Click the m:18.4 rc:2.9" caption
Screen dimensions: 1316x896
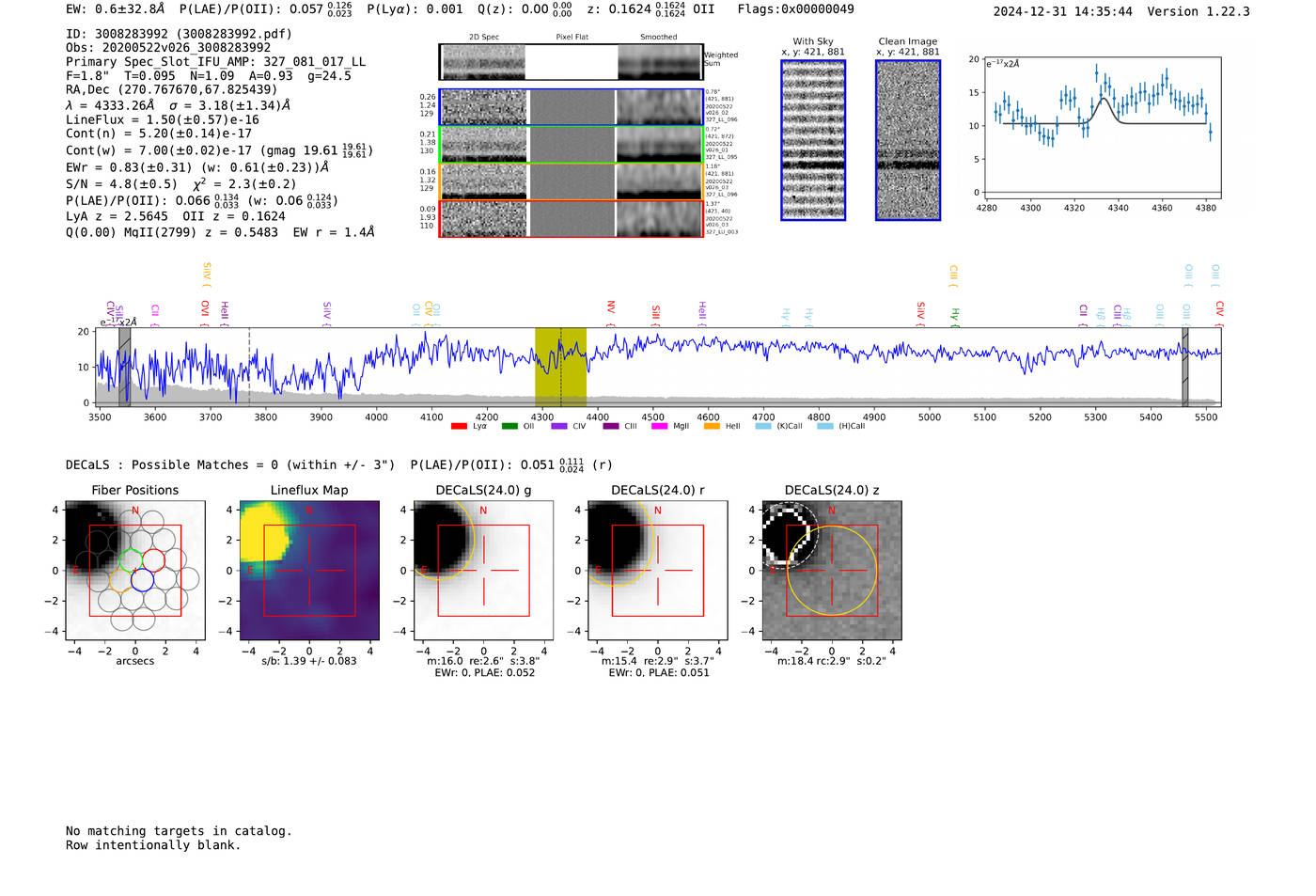click(x=832, y=661)
